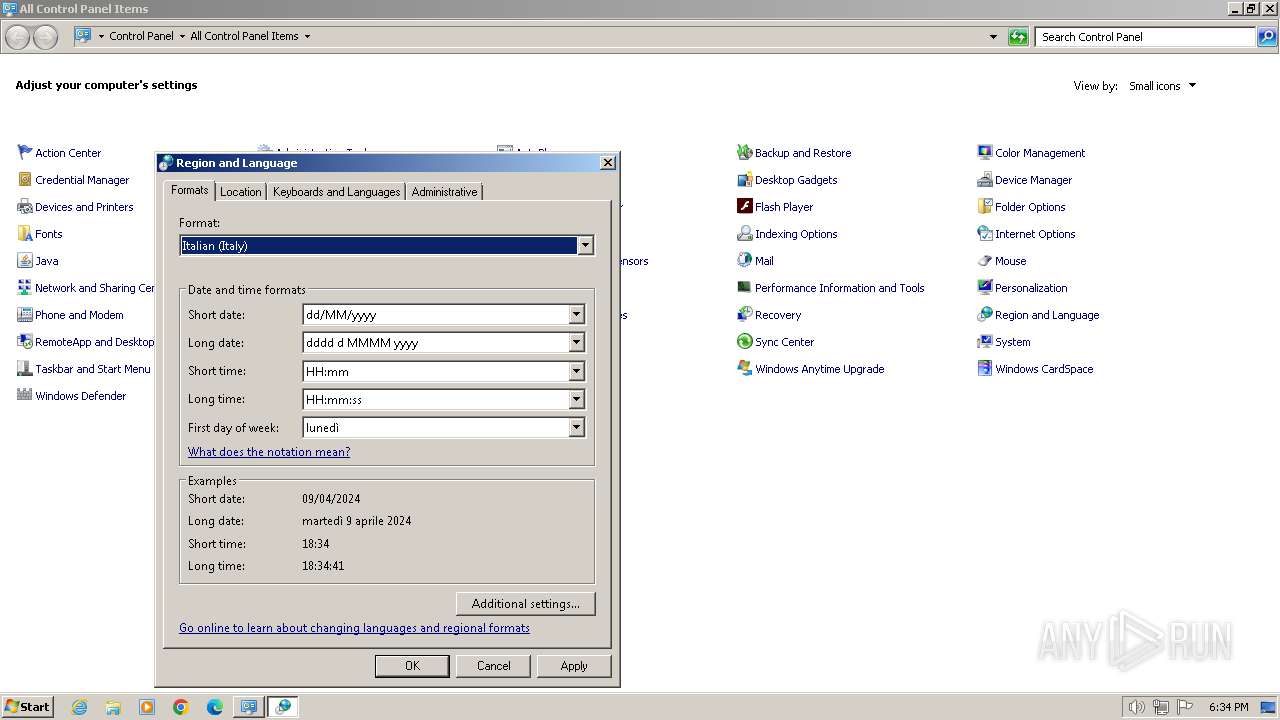
Task: Open the Short date format dropdown
Action: 576,315
